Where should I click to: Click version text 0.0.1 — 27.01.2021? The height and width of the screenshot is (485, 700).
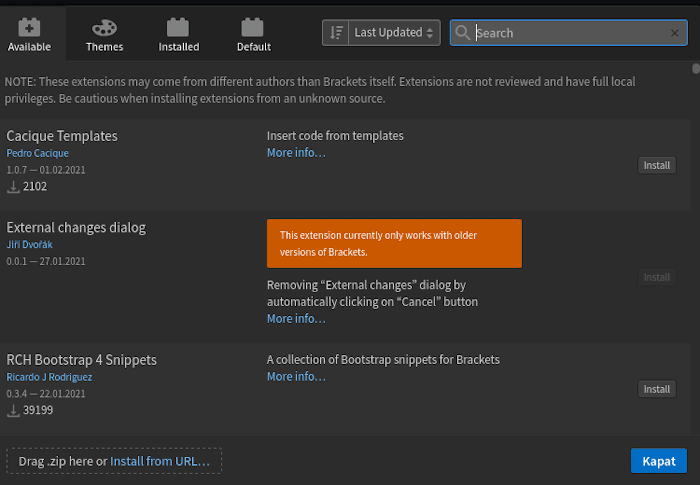point(46,261)
